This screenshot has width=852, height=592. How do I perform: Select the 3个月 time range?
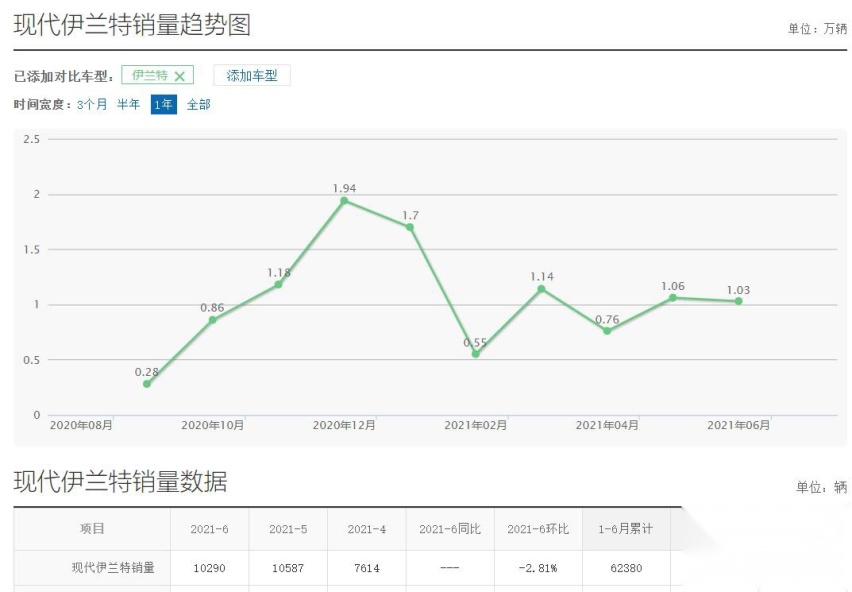coord(92,104)
